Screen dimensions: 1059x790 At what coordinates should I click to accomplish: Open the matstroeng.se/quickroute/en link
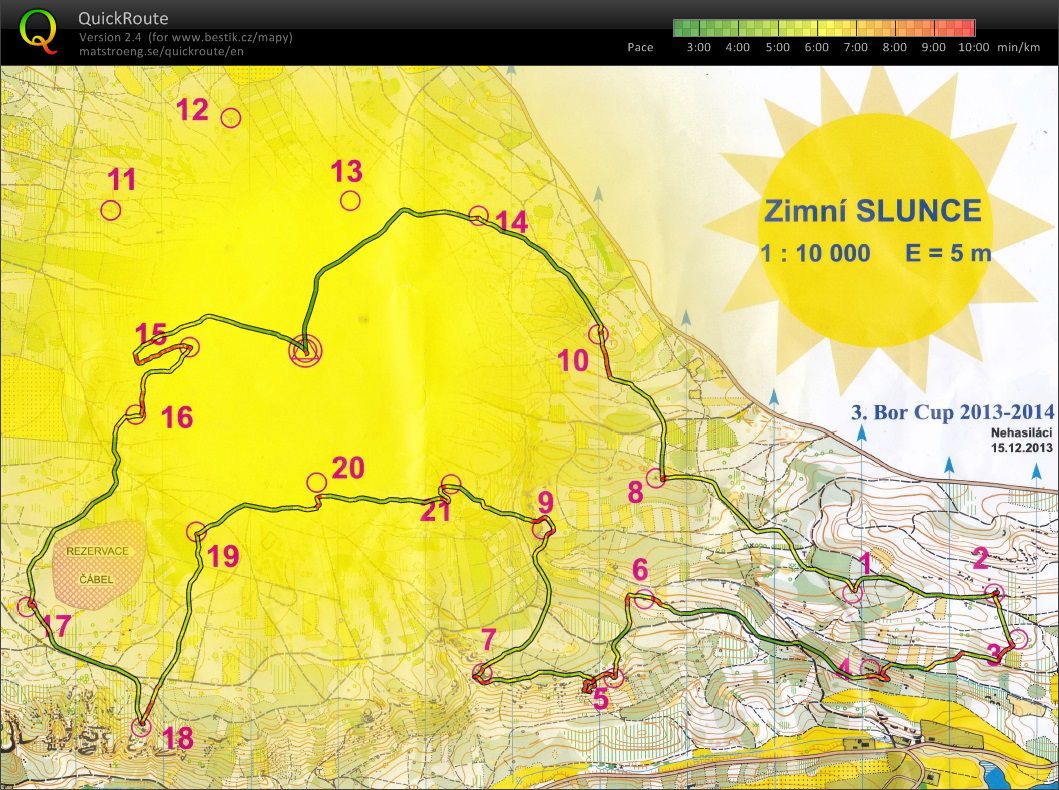161,51
